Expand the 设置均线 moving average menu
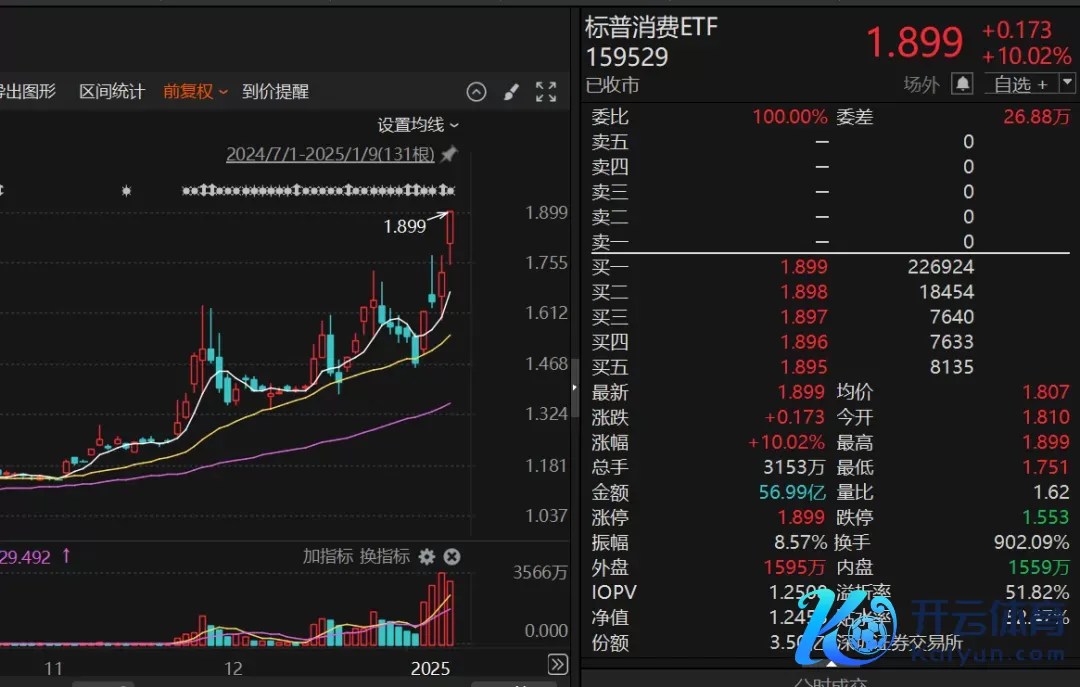This screenshot has height=687, width=1080. [418, 125]
